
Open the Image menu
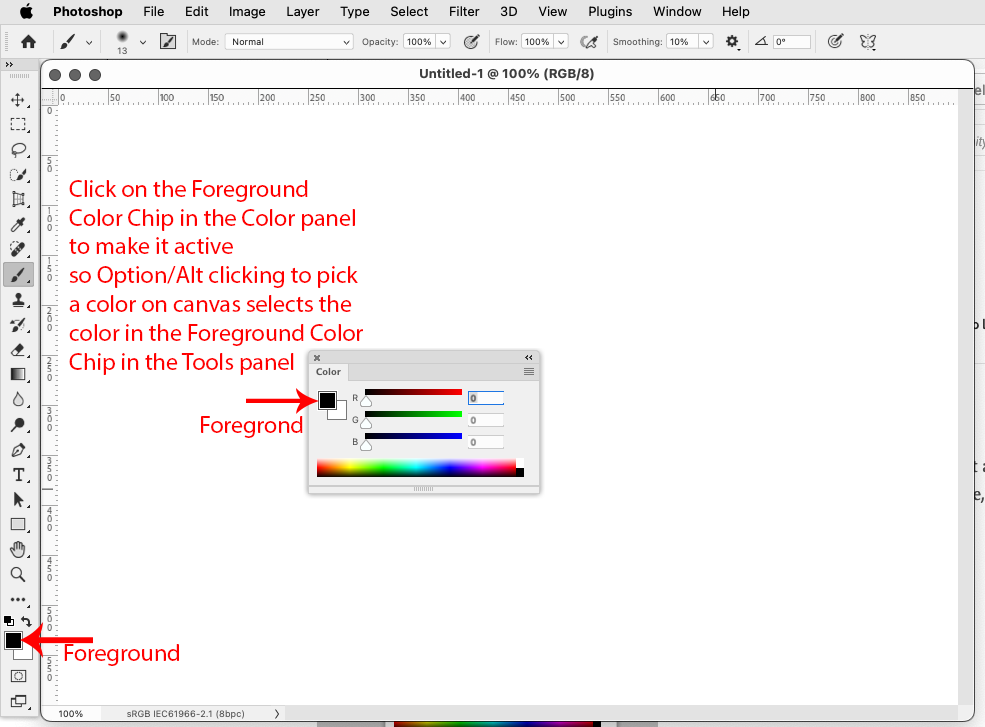(x=247, y=11)
